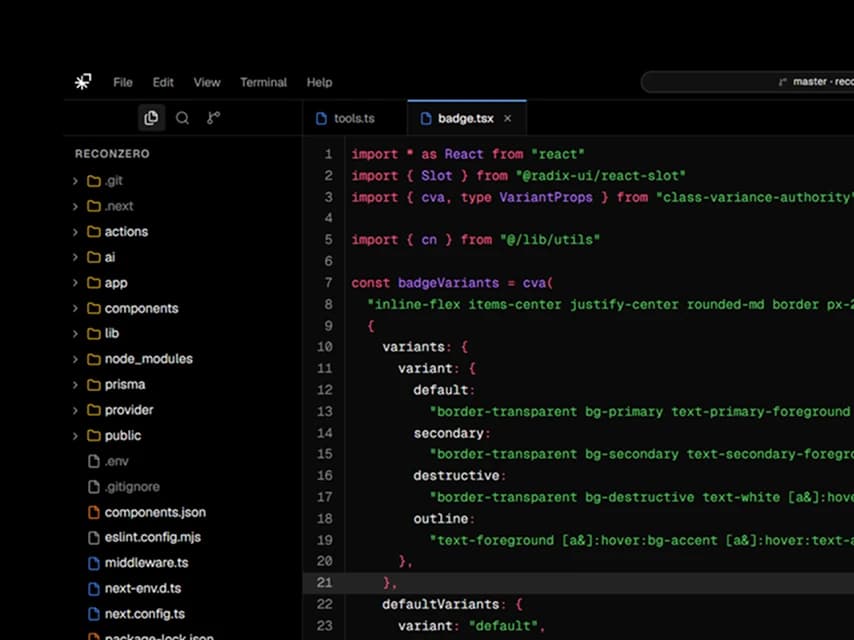Open the Source Control branch icon

214,118
